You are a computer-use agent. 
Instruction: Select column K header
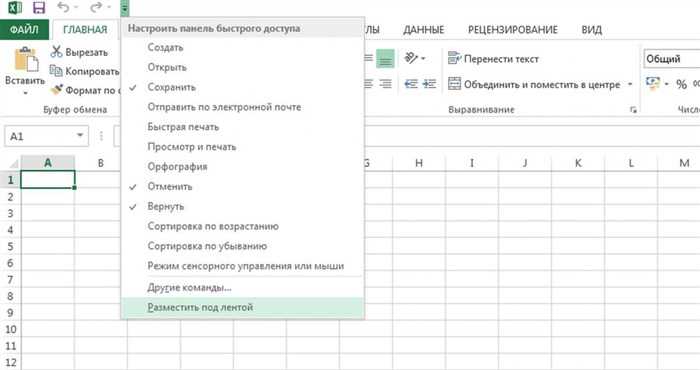pyautogui.click(x=578, y=163)
